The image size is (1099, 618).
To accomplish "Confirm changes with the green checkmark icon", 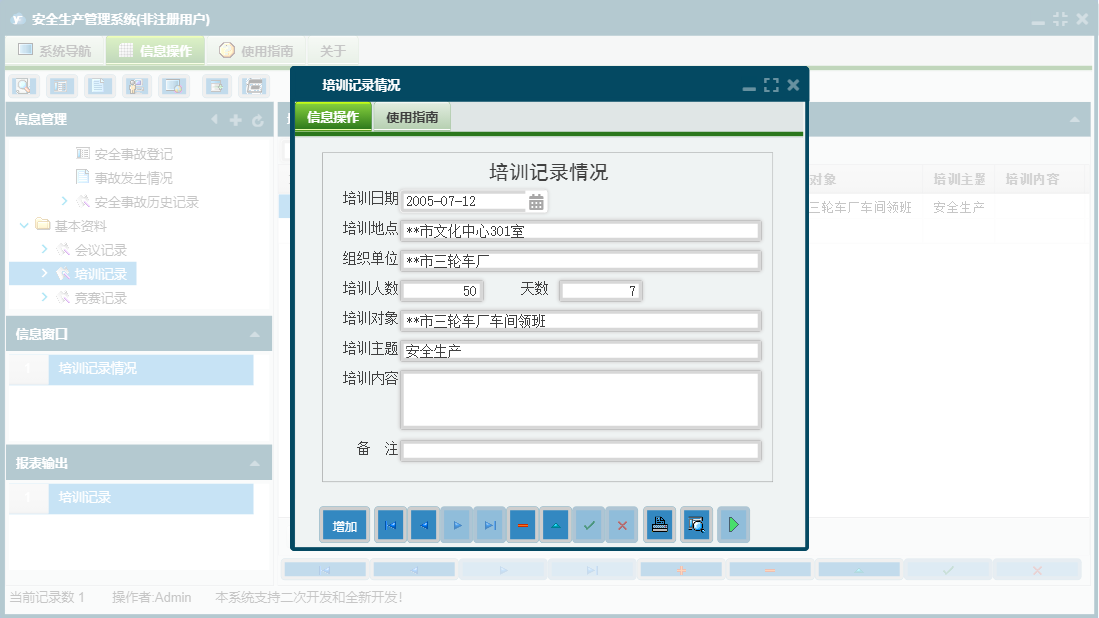I will pyautogui.click(x=589, y=524).
